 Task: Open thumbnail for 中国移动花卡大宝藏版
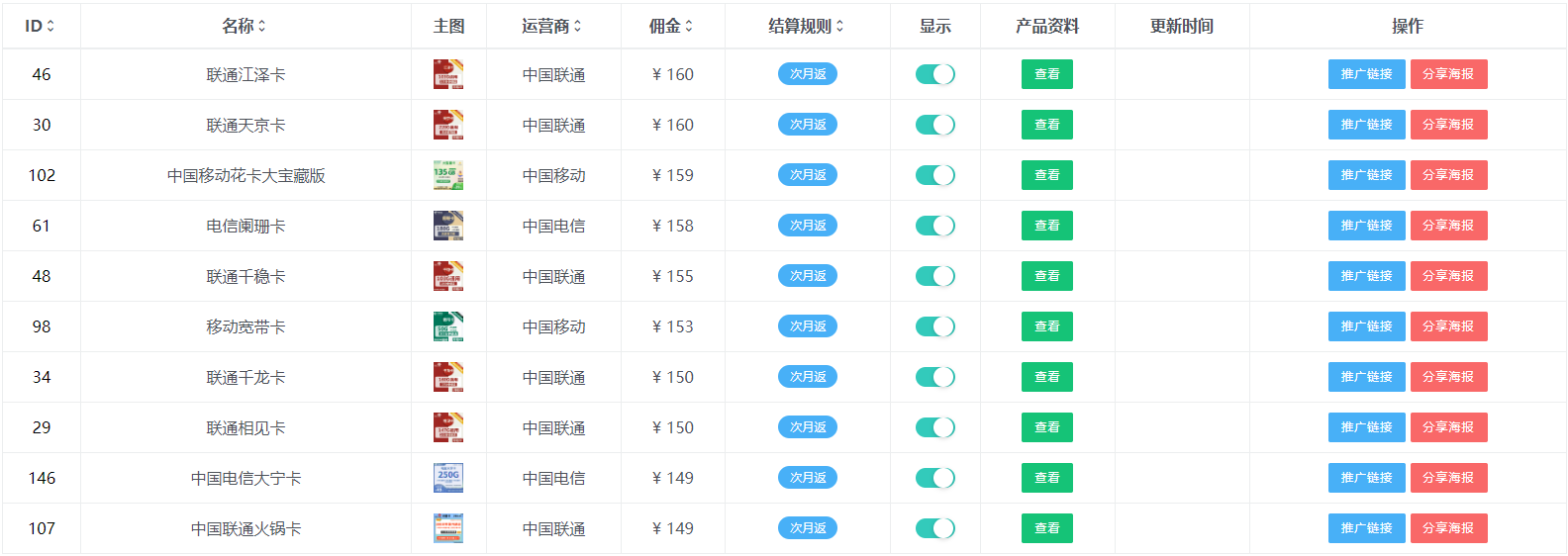pyautogui.click(x=448, y=175)
